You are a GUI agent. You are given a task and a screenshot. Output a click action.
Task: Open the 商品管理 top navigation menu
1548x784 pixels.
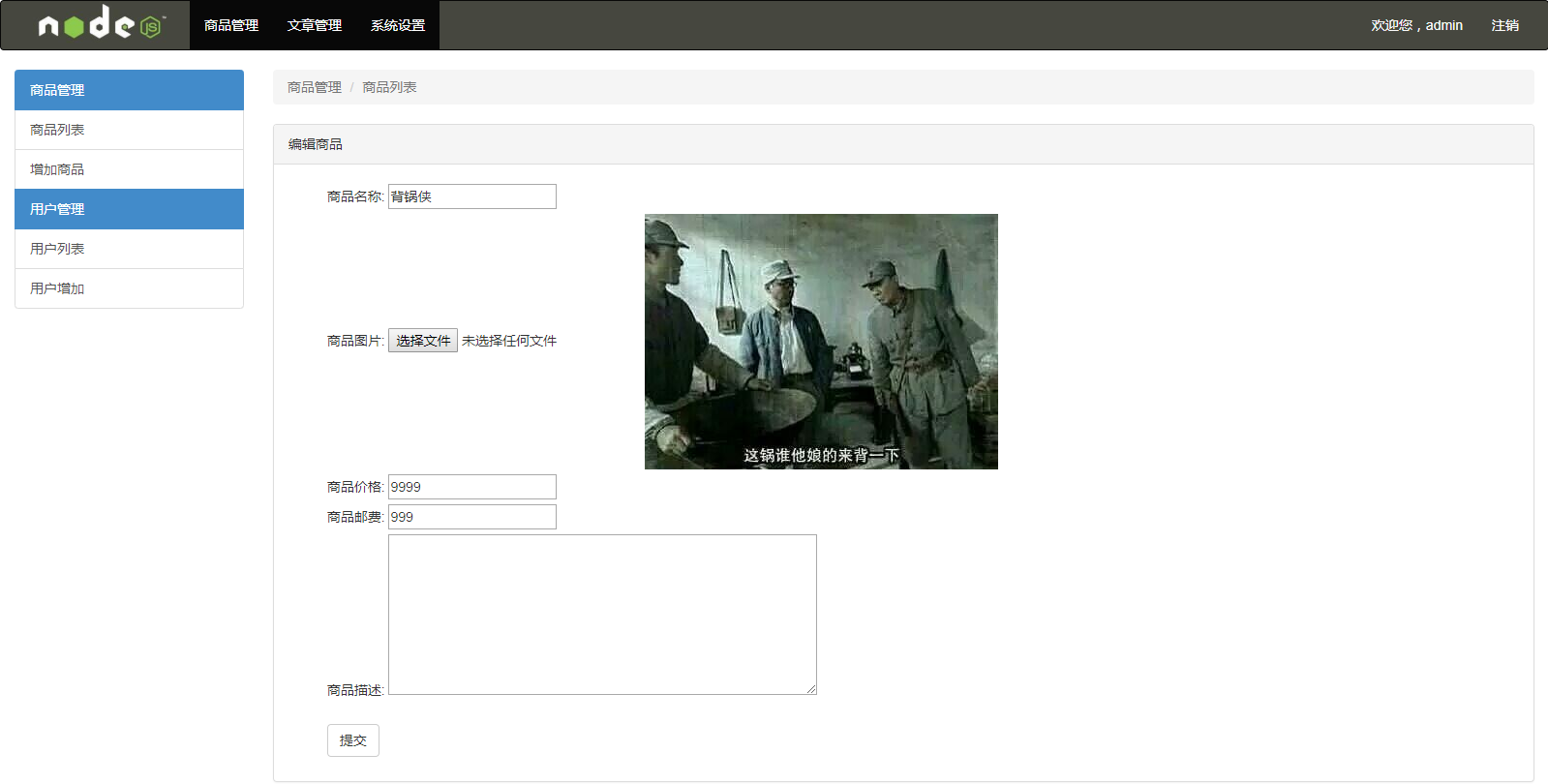(231, 25)
